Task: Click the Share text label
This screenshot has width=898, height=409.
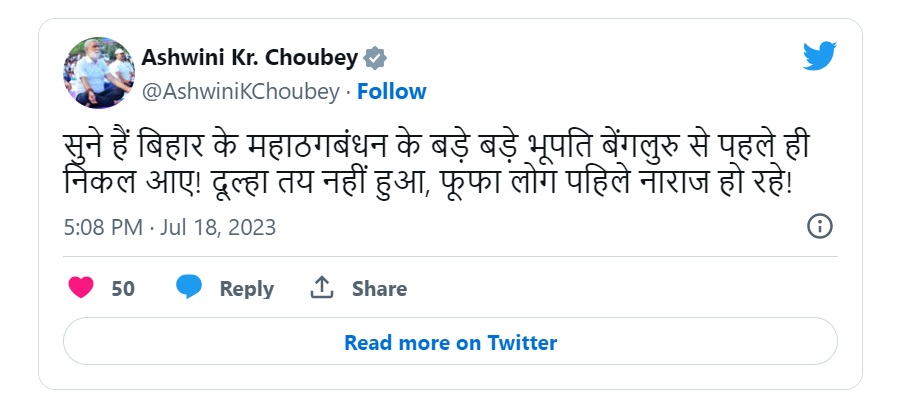Action: [x=379, y=289]
